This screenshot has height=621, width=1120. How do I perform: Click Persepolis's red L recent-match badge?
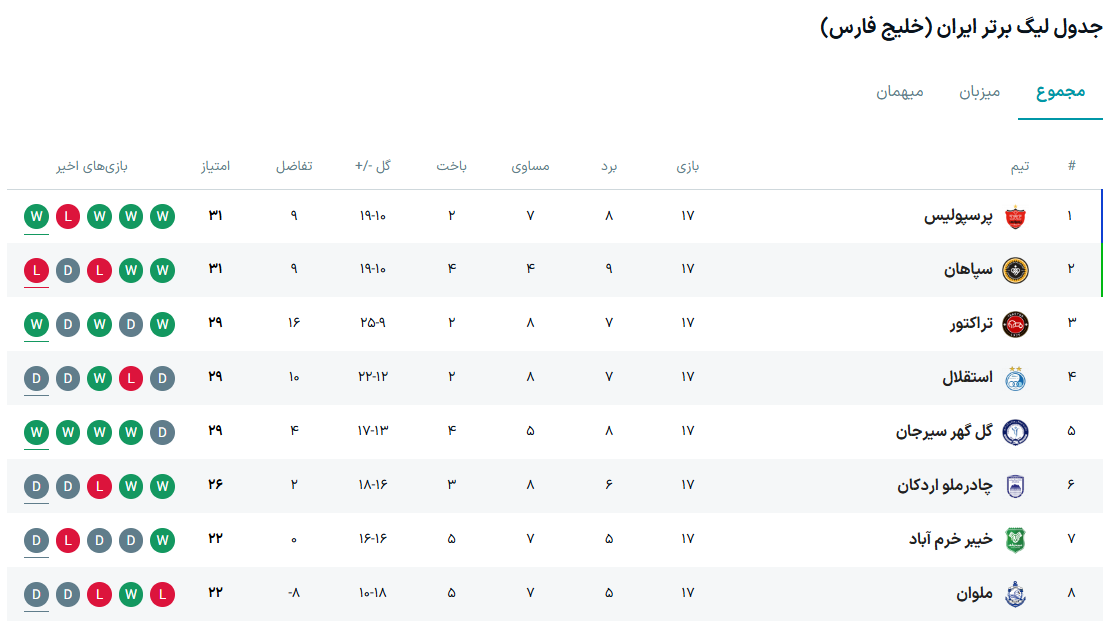tap(68, 216)
